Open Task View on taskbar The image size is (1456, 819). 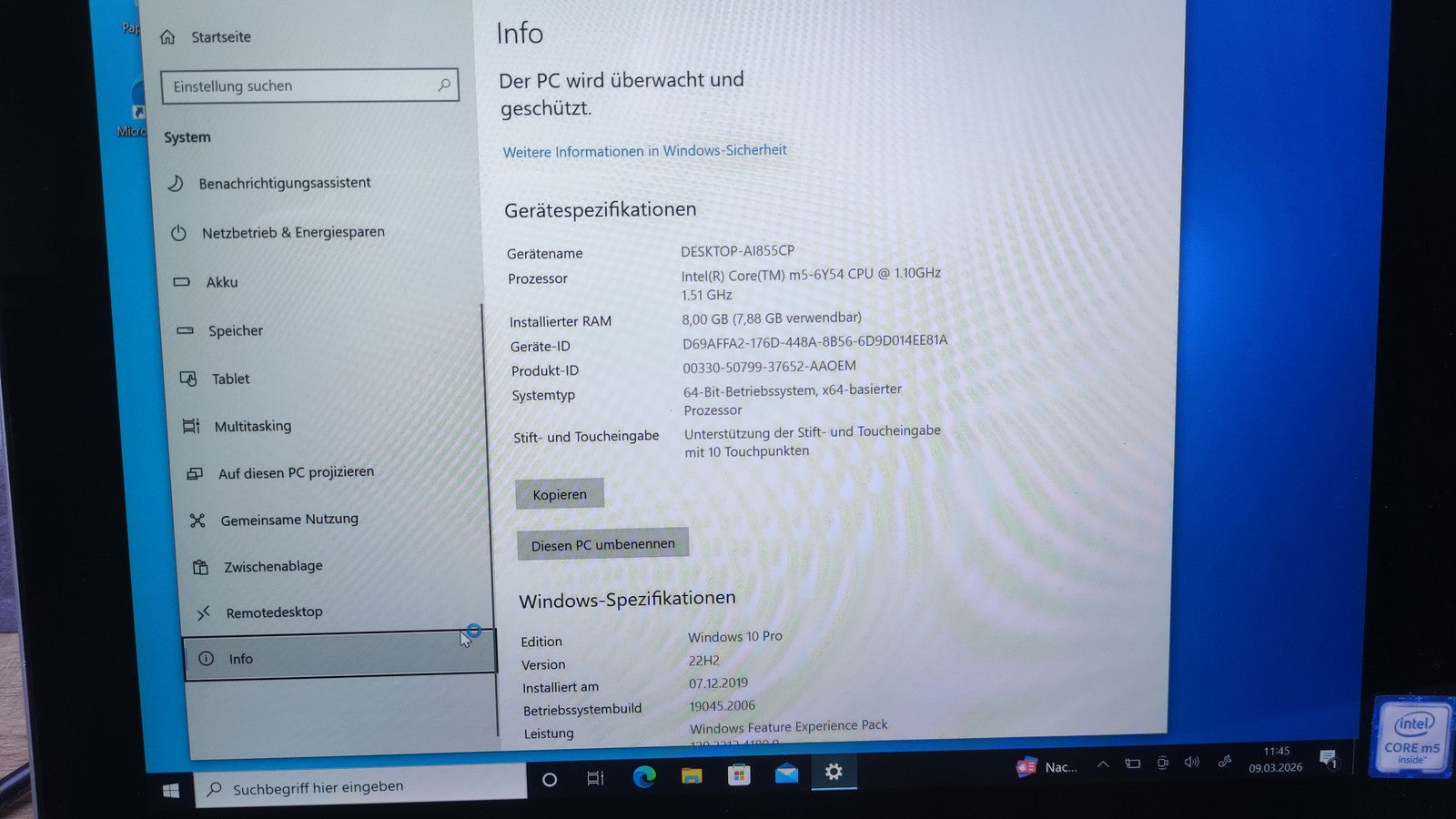(595, 778)
